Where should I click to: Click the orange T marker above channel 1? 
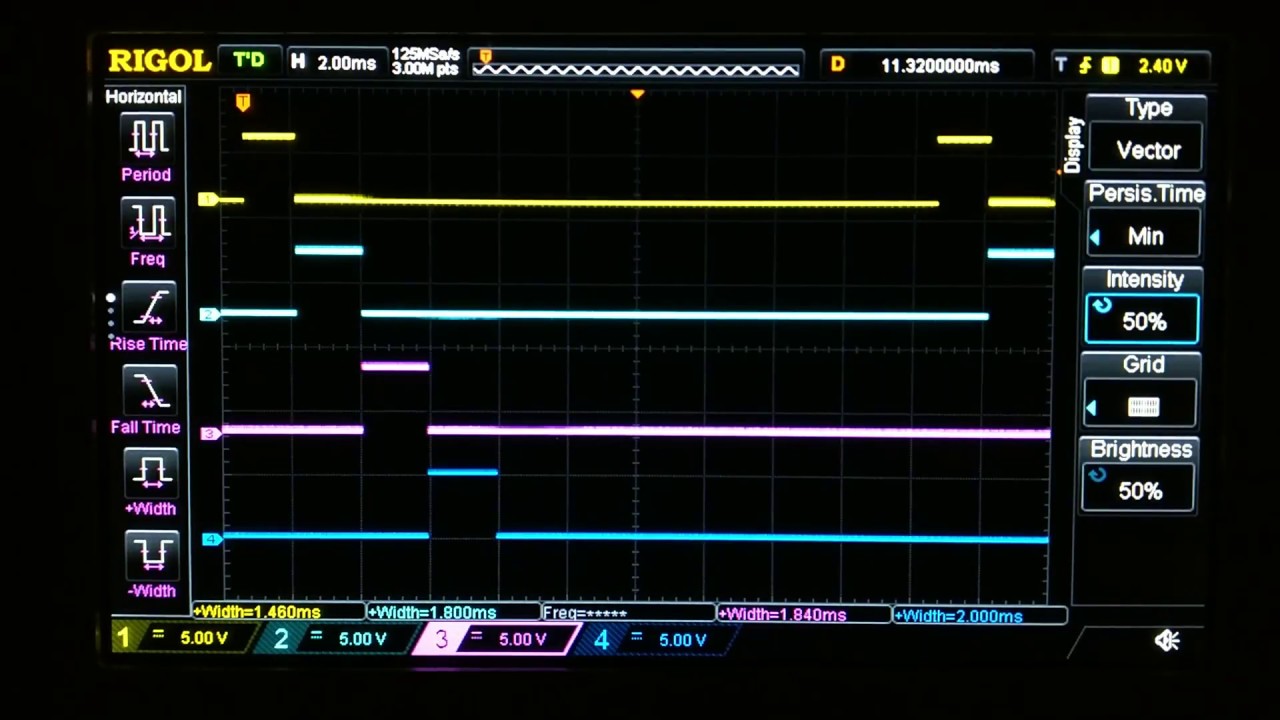coord(243,102)
